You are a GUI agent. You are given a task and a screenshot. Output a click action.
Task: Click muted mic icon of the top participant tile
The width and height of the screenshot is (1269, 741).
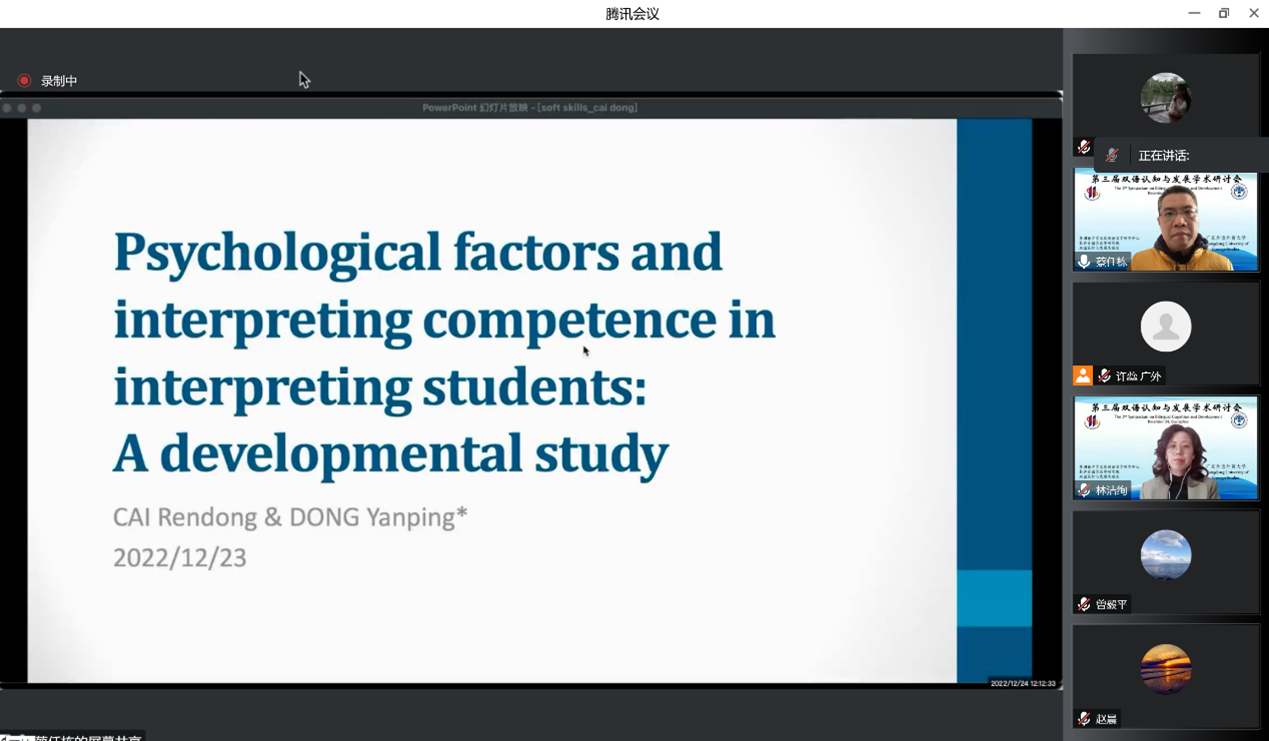click(x=1083, y=147)
